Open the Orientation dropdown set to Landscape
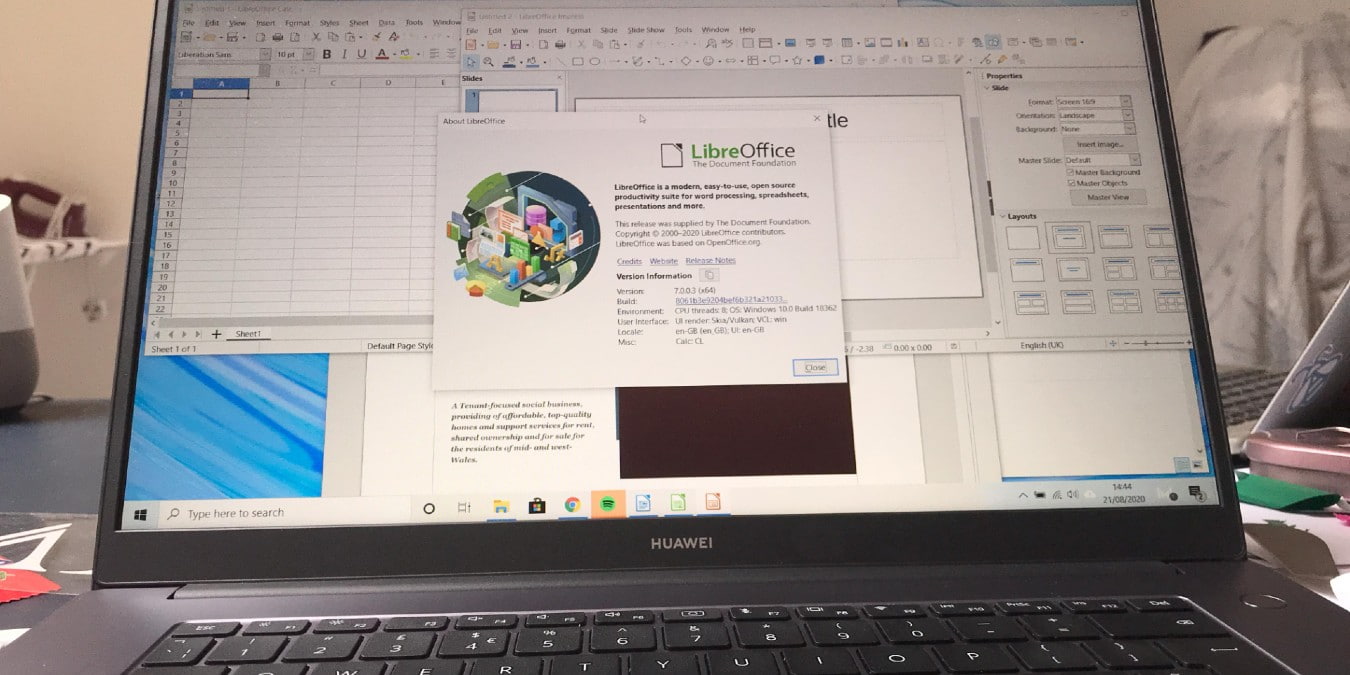This screenshot has width=1350, height=675. pos(1128,116)
